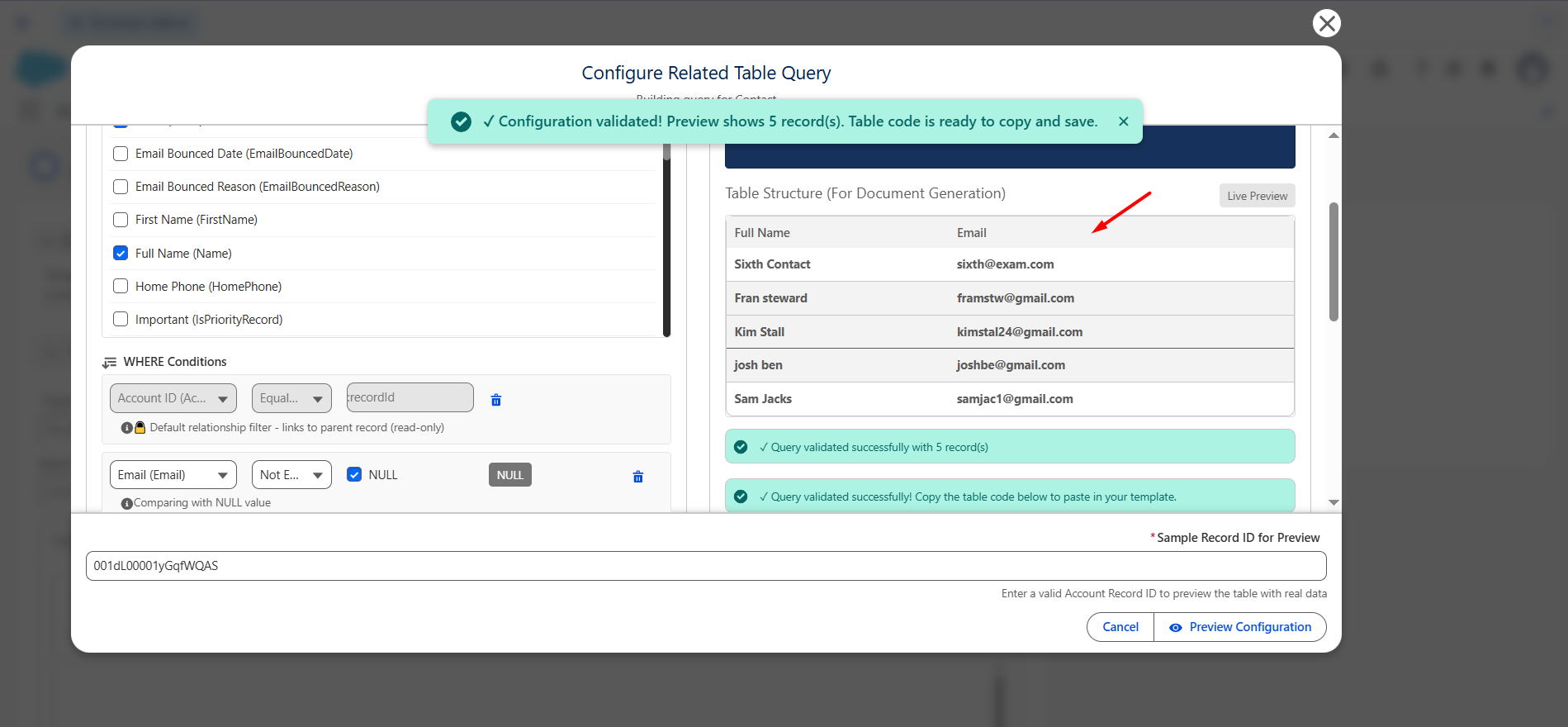Click the kimstal24@gmail.com email cell
This screenshot has height=727, width=1568.
[1020, 332]
